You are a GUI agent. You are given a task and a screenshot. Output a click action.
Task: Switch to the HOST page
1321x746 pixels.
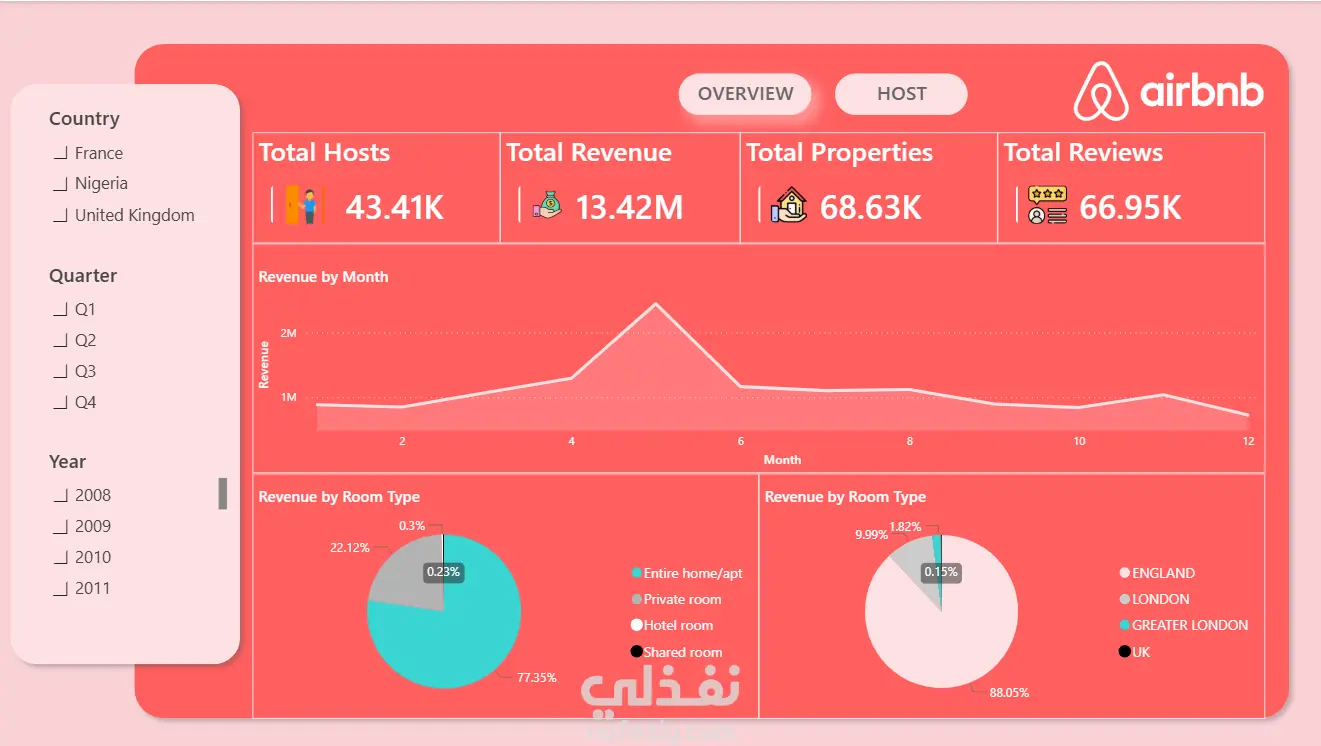901,94
